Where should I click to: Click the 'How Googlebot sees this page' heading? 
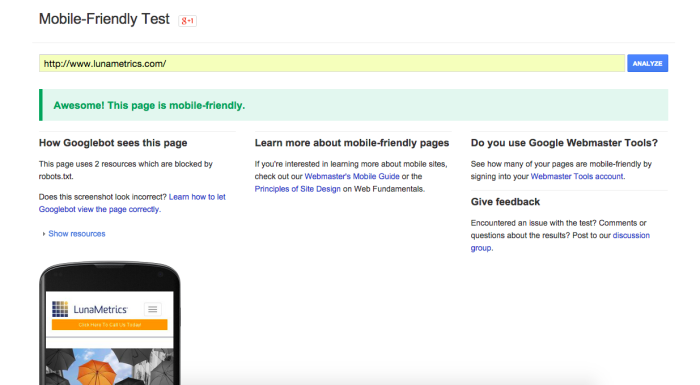pyautogui.click(x=113, y=143)
